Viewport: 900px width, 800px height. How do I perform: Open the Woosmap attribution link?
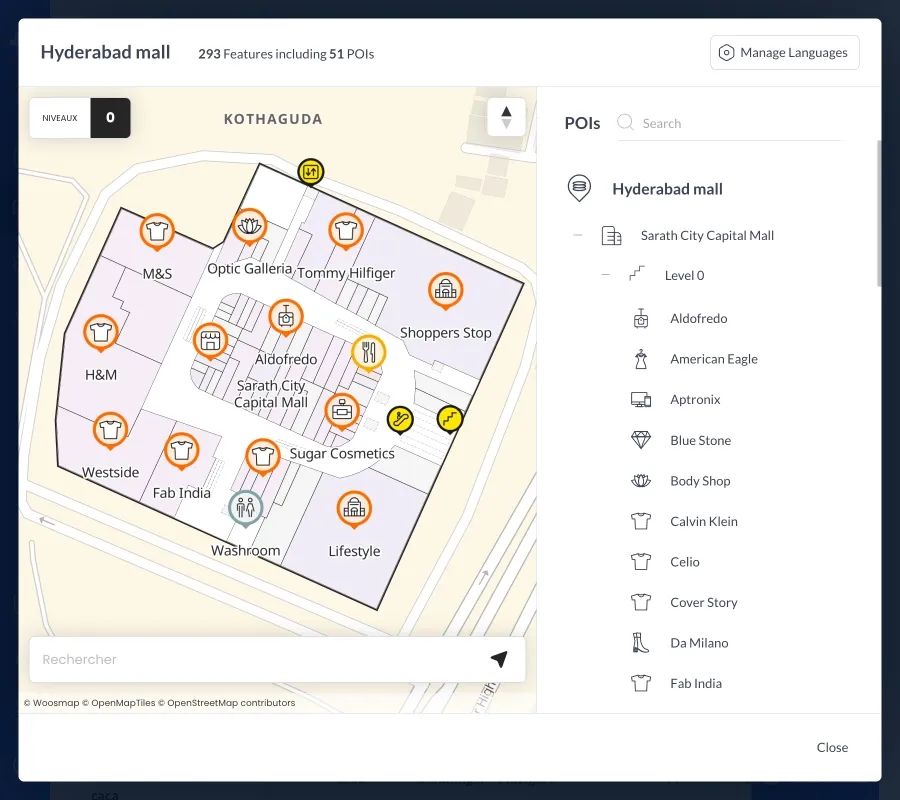(x=52, y=702)
